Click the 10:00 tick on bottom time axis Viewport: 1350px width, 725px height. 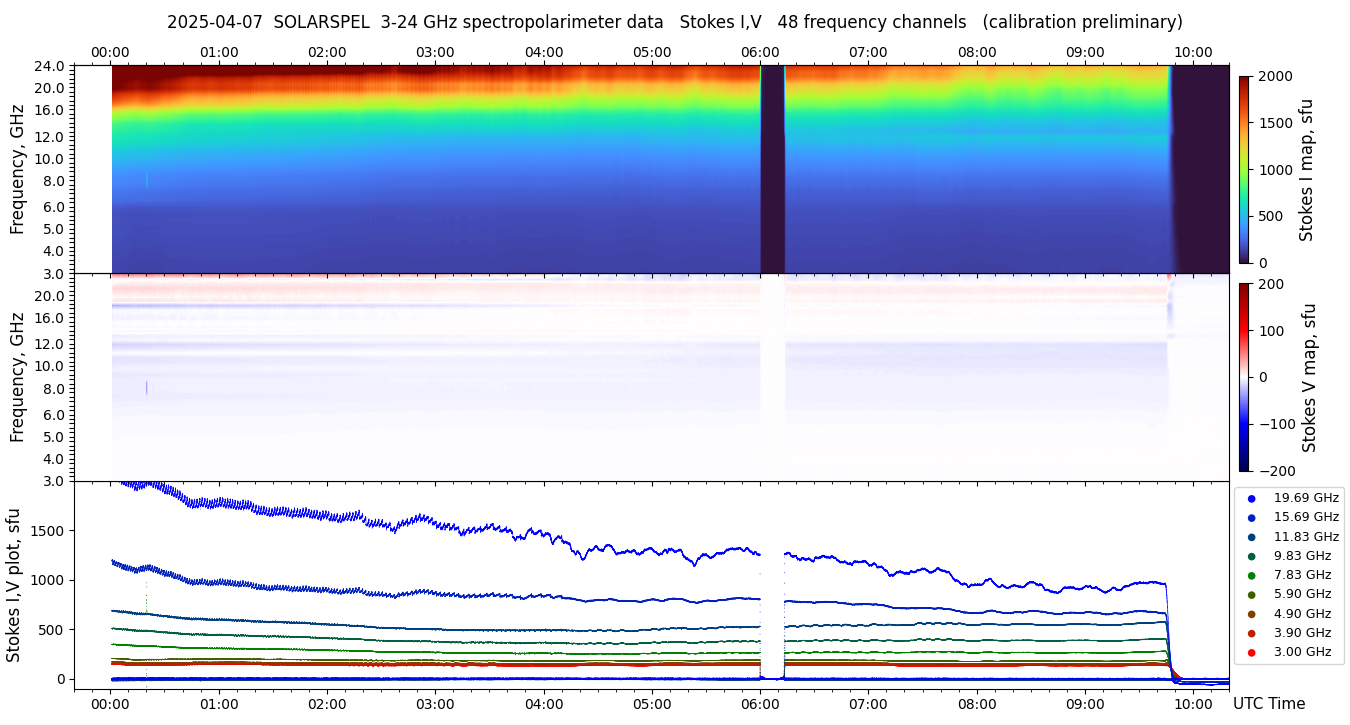pyautogui.click(x=1193, y=704)
